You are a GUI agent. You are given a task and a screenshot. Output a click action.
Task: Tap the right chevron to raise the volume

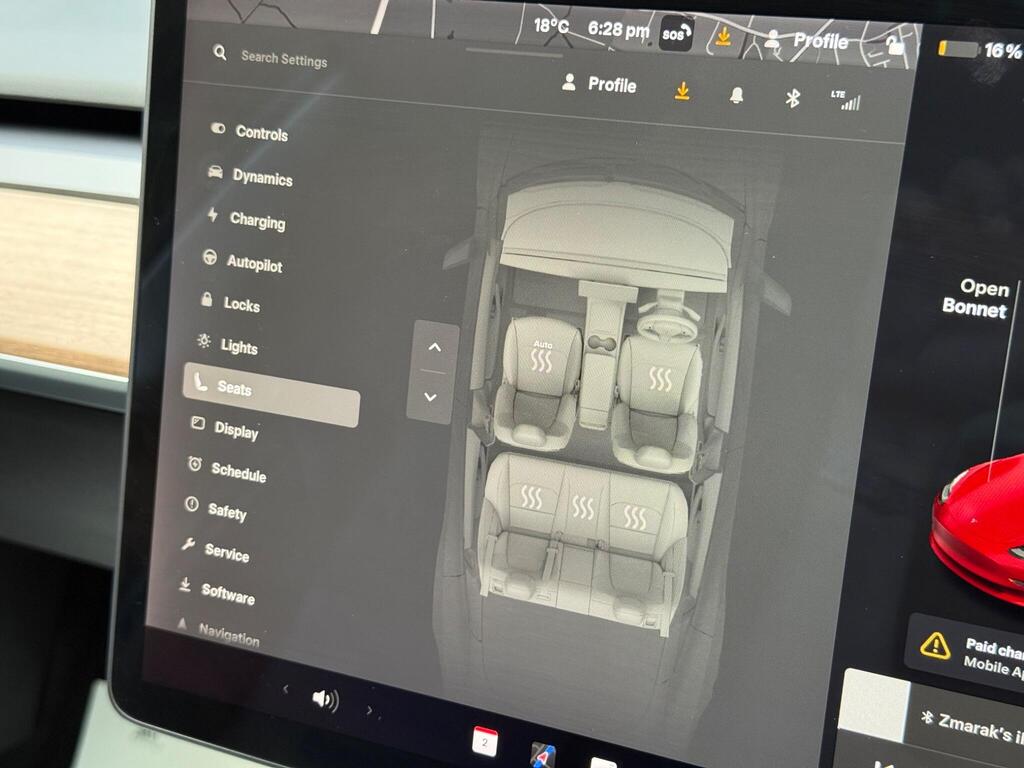pos(368,710)
